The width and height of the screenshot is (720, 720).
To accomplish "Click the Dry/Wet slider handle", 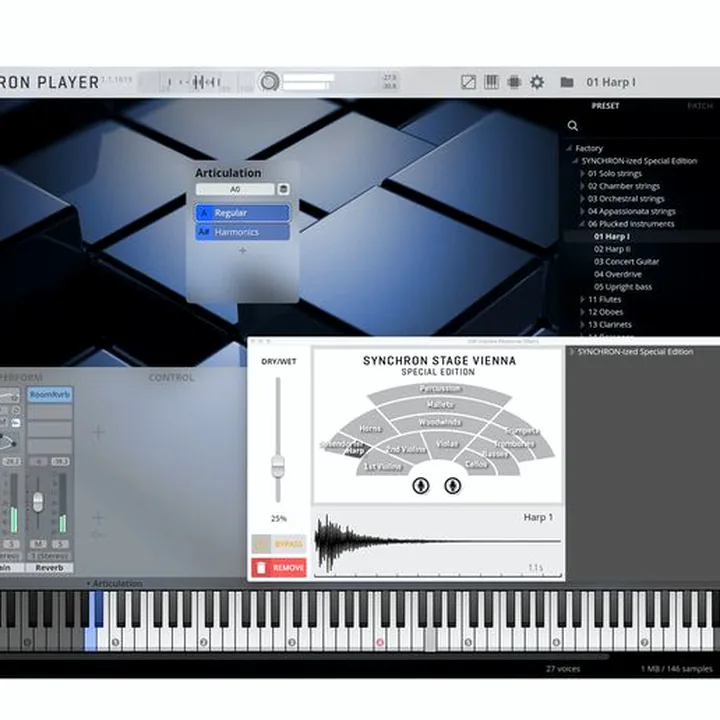I will pyautogui.click(x=278, y=466).
